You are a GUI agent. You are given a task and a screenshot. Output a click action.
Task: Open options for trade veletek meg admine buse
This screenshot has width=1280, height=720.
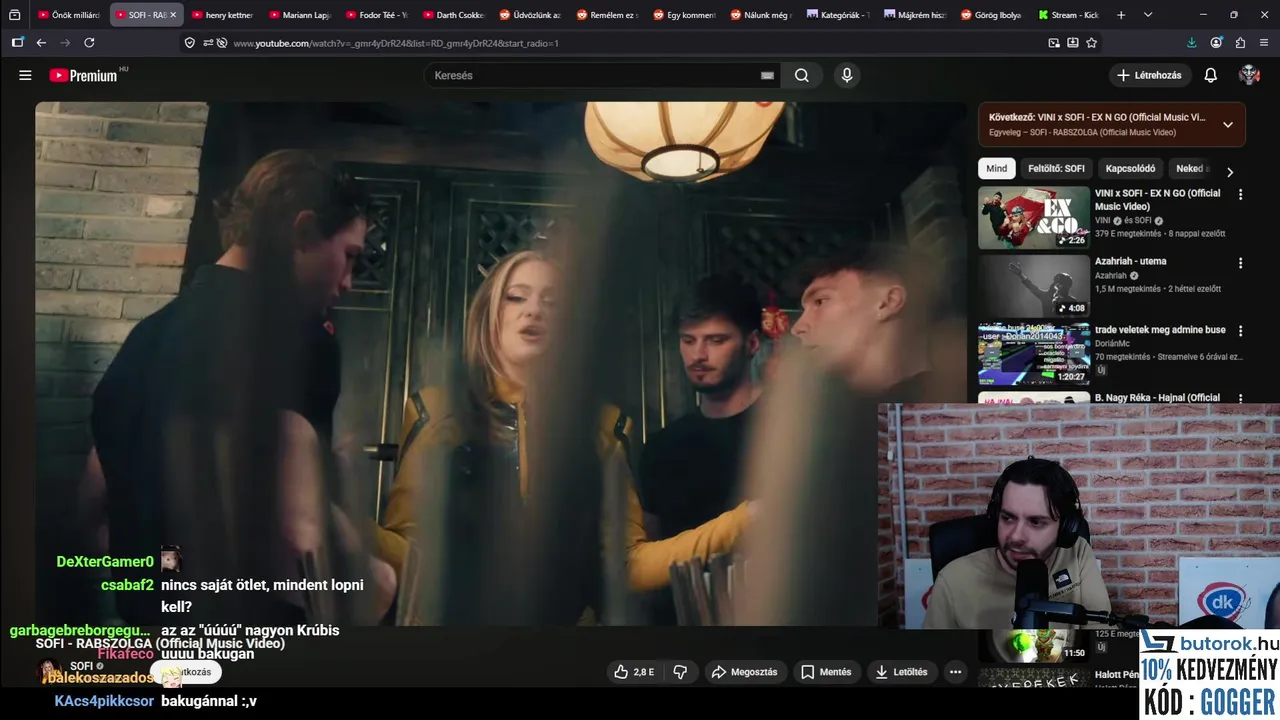[x=1241, y=331]
